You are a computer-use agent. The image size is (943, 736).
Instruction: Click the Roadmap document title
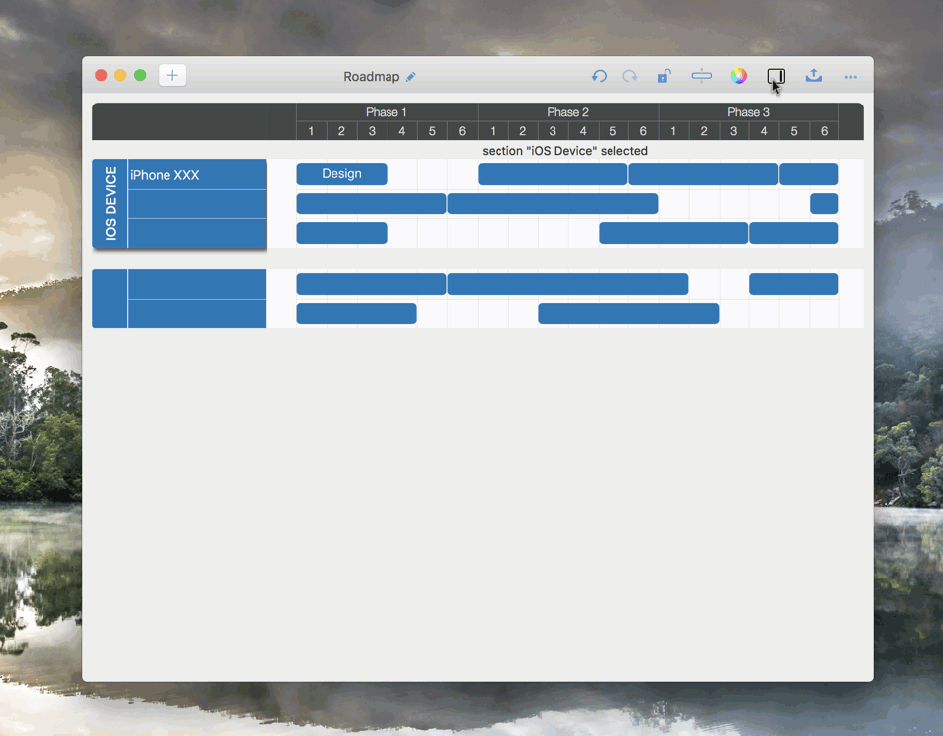click(371, 77)
